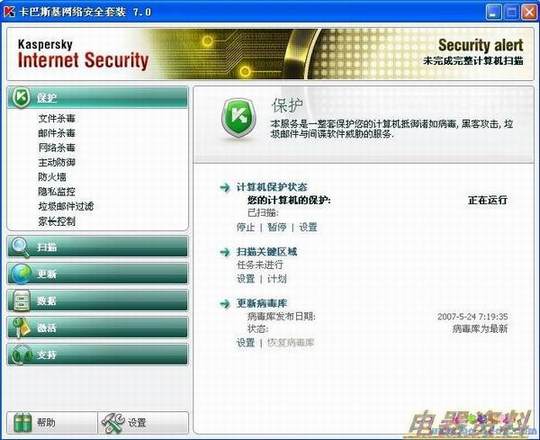540x440 pixels.
Task: Expand the 扫描 sidebar section
Action: pyautogui.click(x=97, y=247)
